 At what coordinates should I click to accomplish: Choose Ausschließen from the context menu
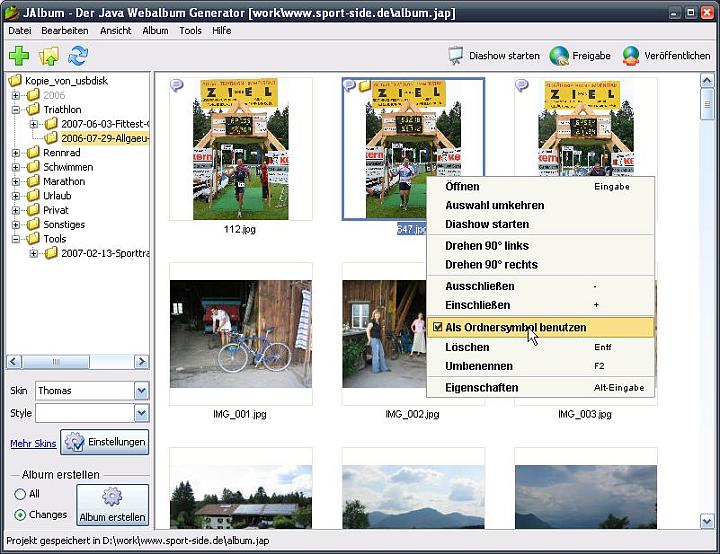tap(540, 286)
